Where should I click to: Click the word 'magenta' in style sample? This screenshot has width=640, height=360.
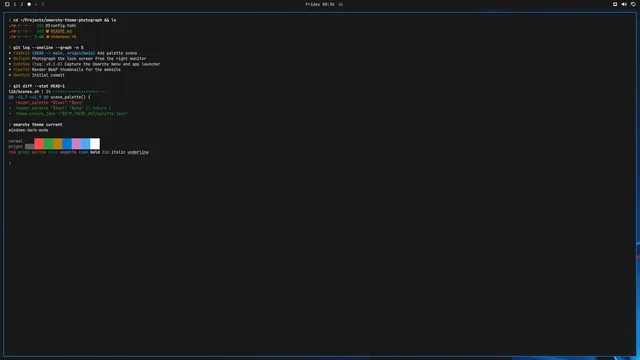(68, 152)
